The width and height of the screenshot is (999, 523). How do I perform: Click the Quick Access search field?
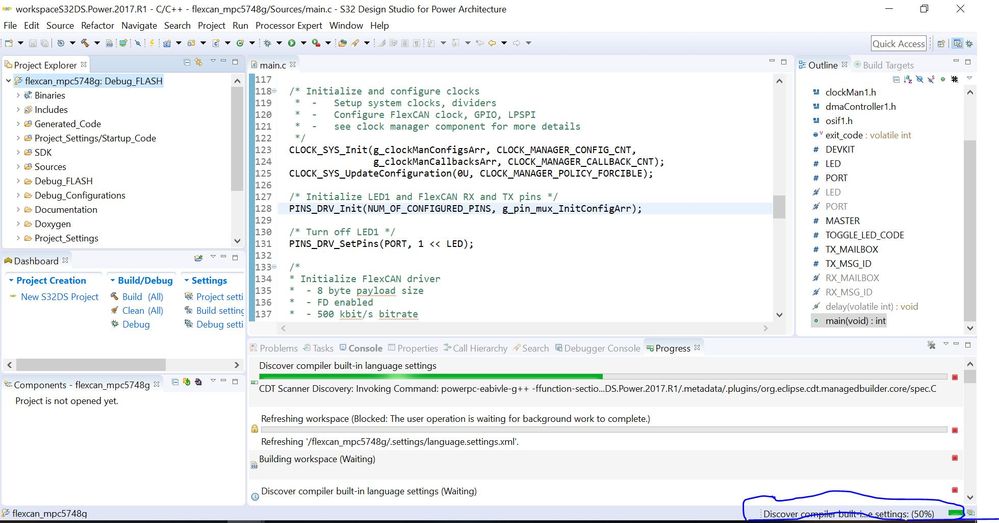(898, 43)
